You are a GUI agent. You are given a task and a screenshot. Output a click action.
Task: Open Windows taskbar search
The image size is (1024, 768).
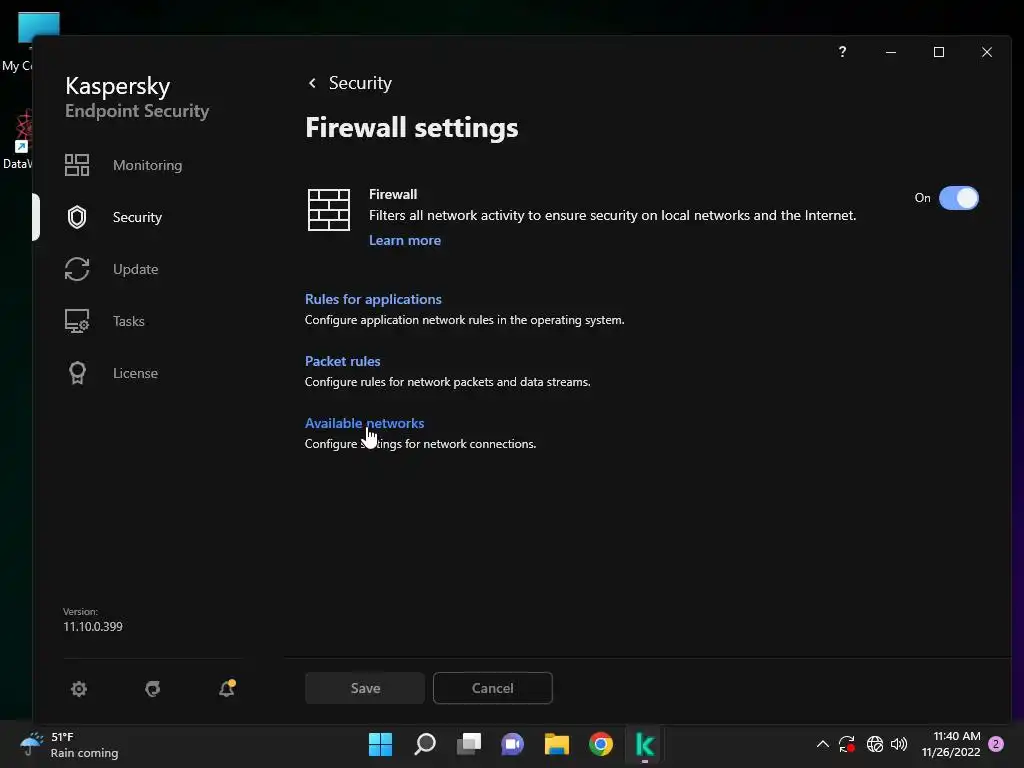424,744
